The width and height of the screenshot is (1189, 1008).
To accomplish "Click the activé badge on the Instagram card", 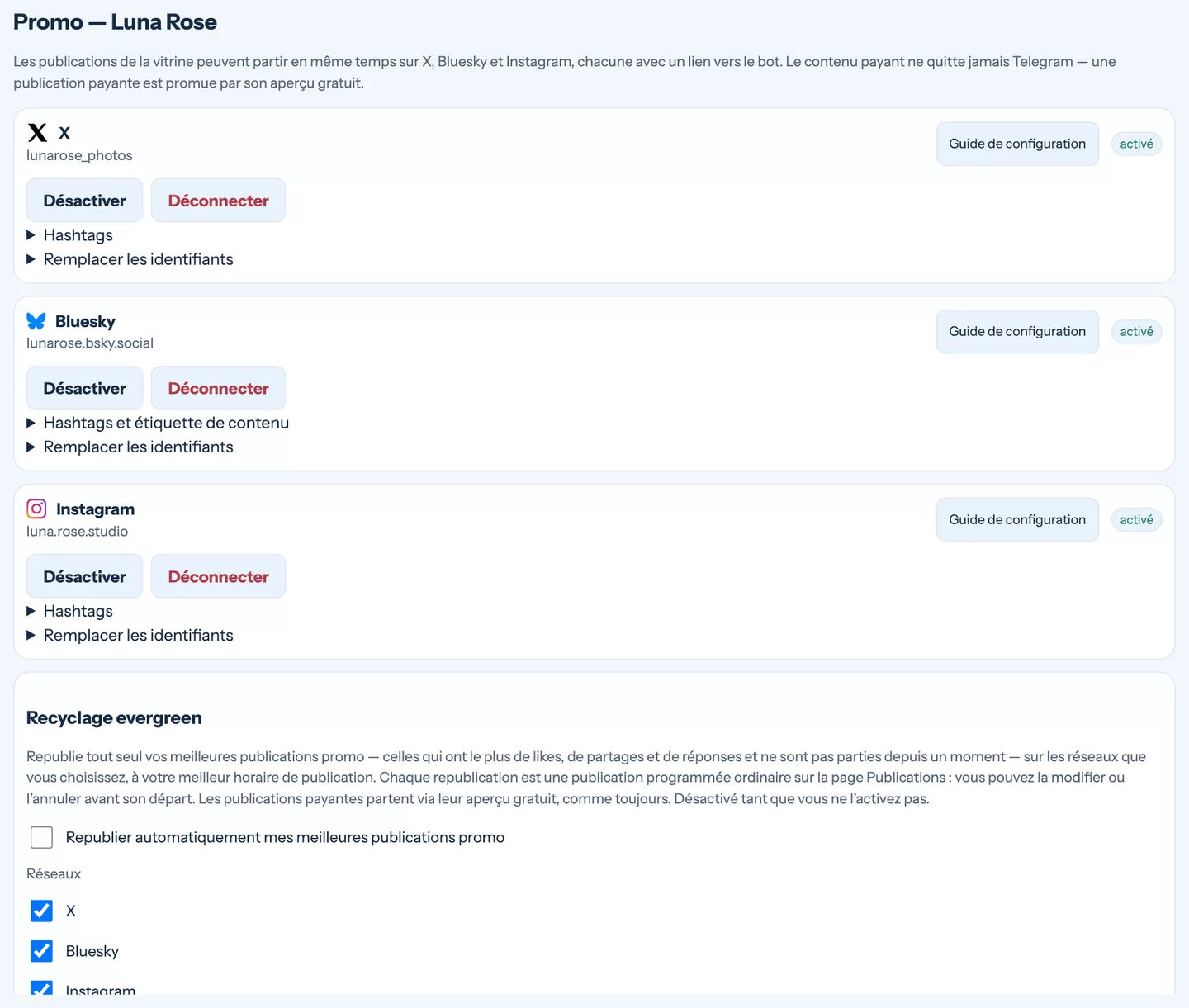I will click(1137, 519).
